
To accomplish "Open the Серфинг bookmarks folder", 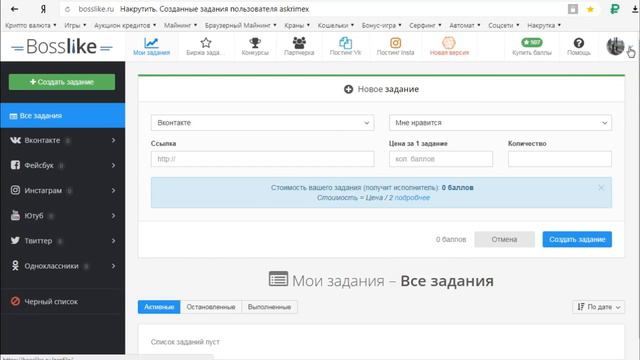I will point(425,25).
